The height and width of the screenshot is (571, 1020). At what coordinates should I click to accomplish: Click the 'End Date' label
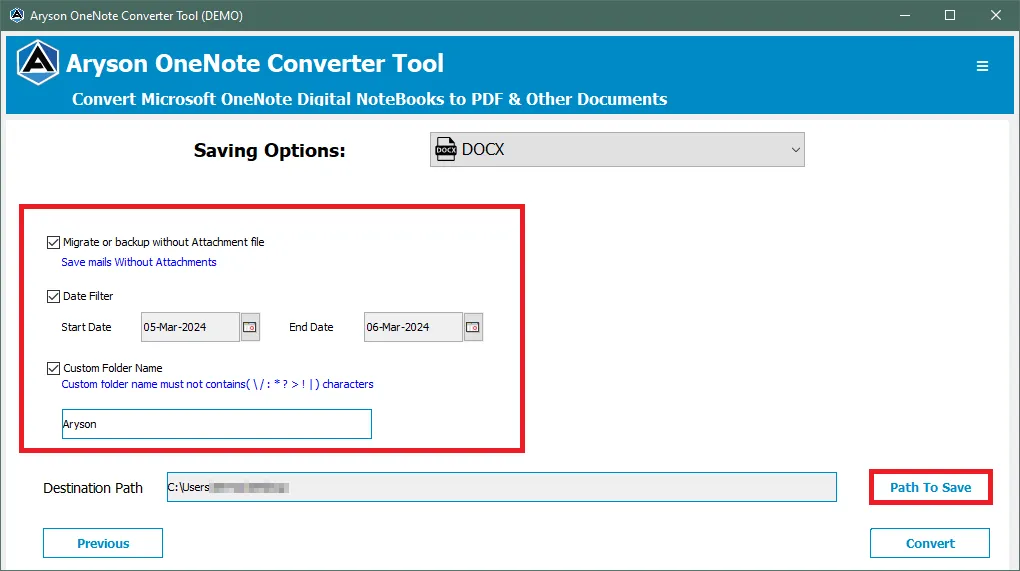coord(311,327)
